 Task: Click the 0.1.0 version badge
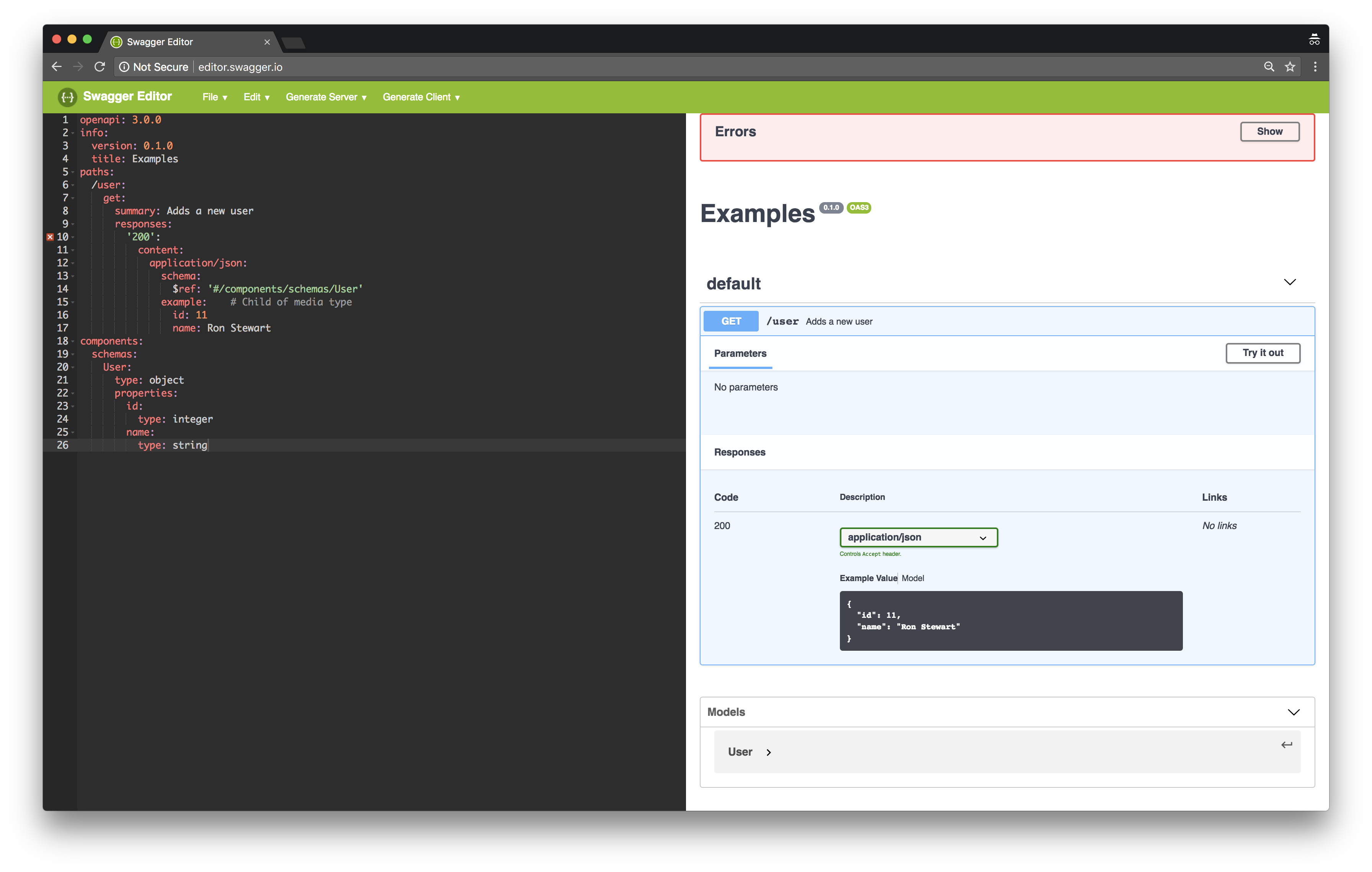click(x=831, y=207)
